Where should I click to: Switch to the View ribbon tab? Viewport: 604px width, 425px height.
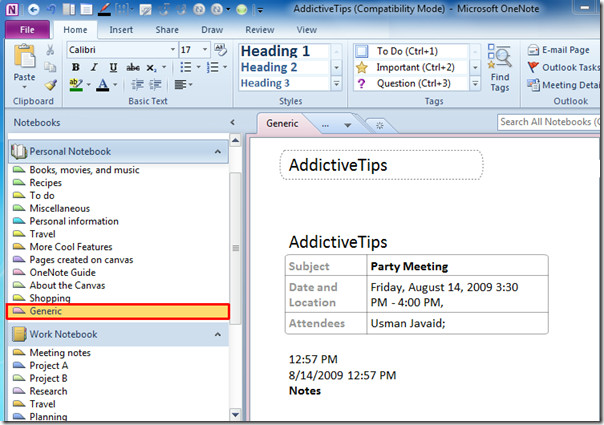point(307,30)
